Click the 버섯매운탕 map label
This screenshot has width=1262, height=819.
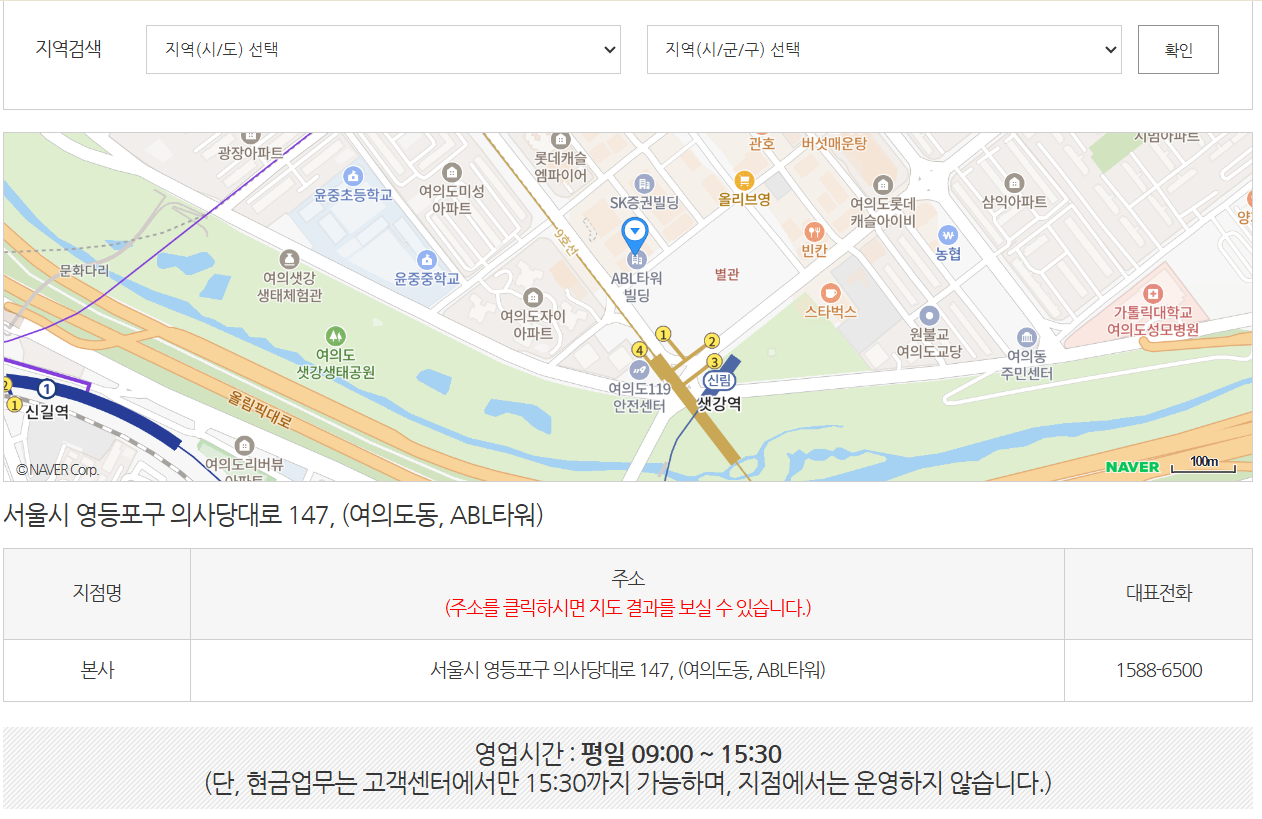[x=834, y=144]
